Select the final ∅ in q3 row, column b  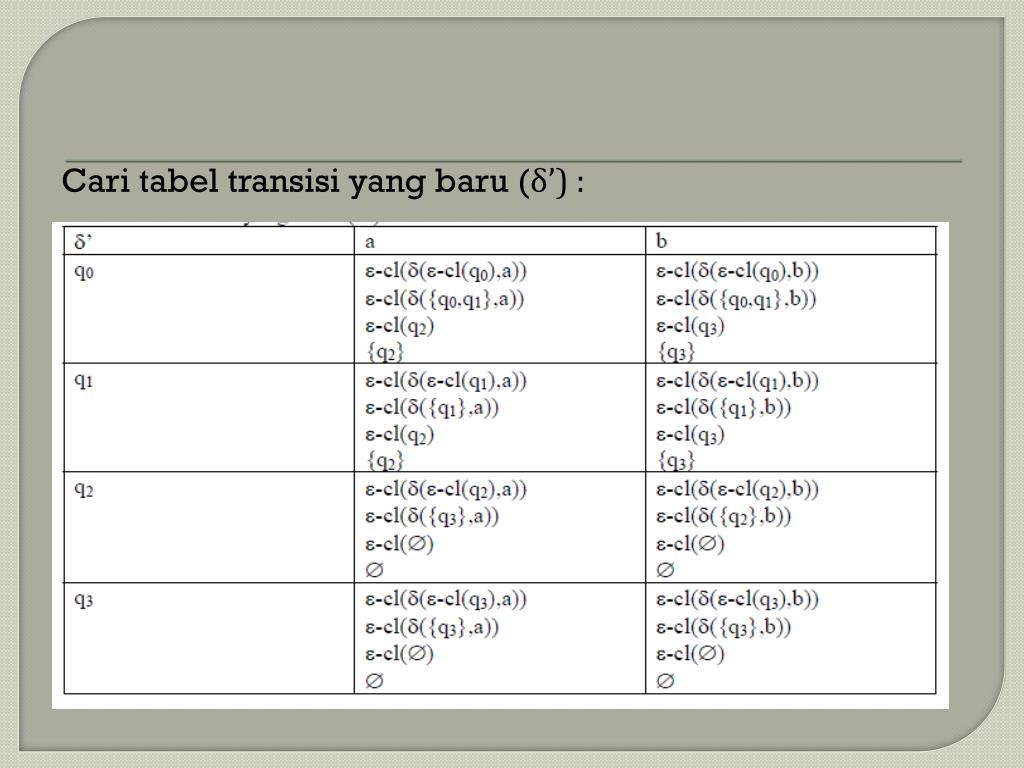coord(665,681)
